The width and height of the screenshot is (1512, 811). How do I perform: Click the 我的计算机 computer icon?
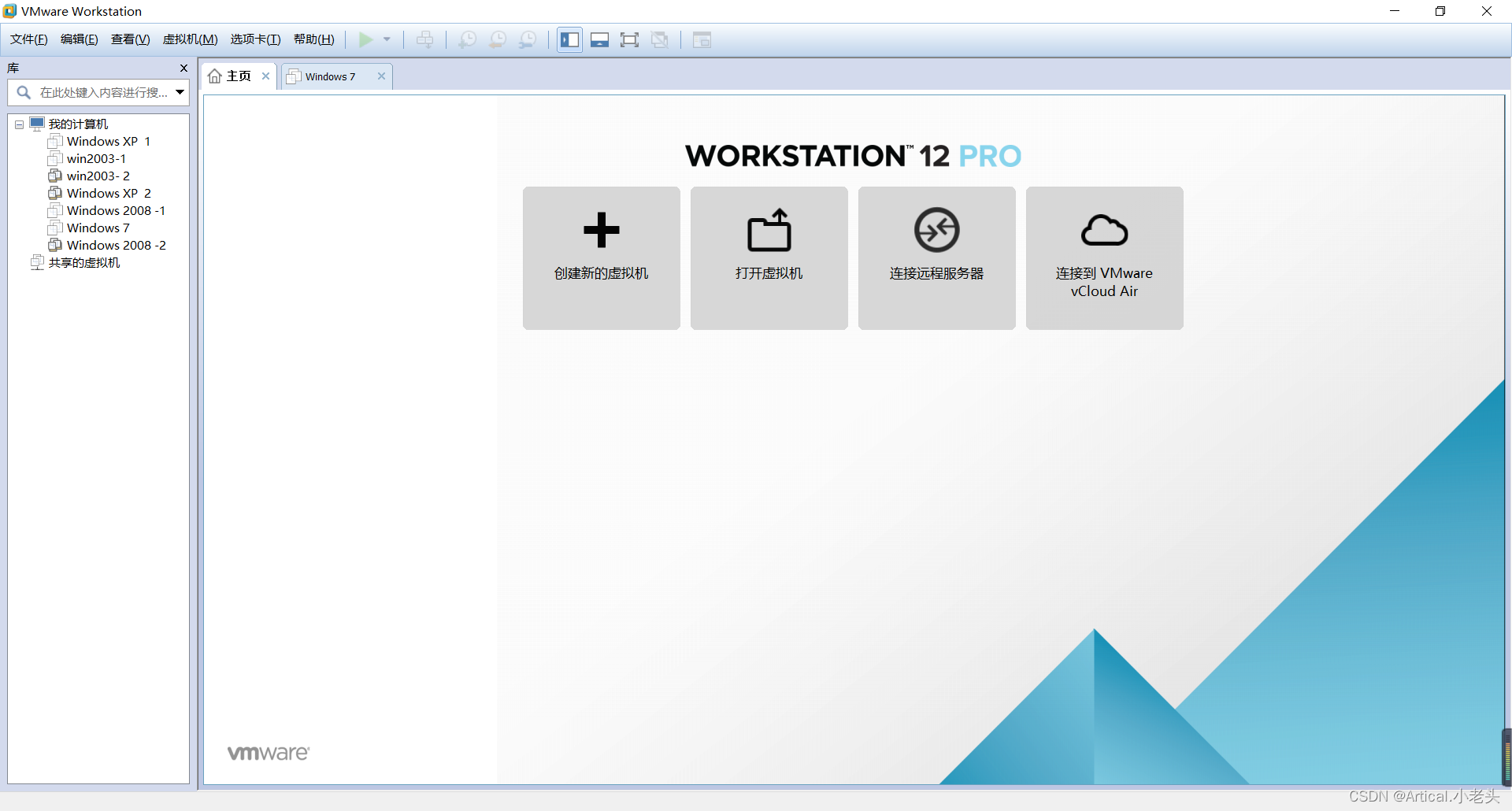(x=37, y=124)
